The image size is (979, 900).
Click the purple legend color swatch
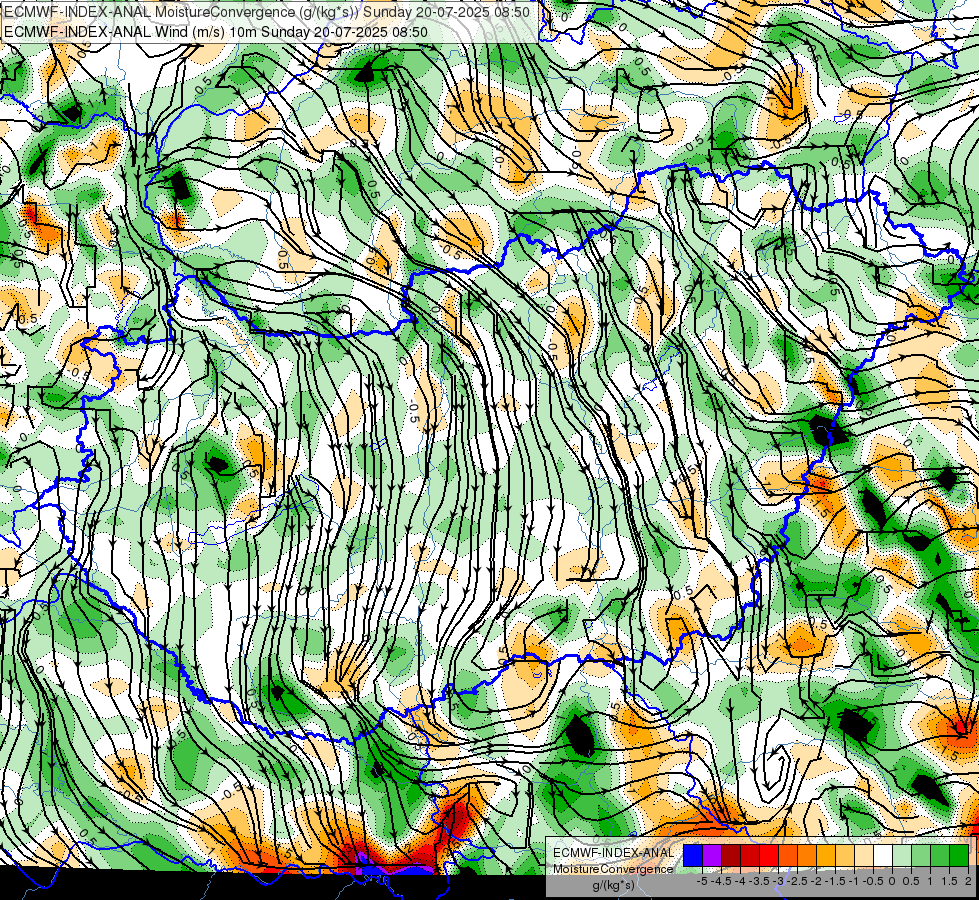pos(712,856)
